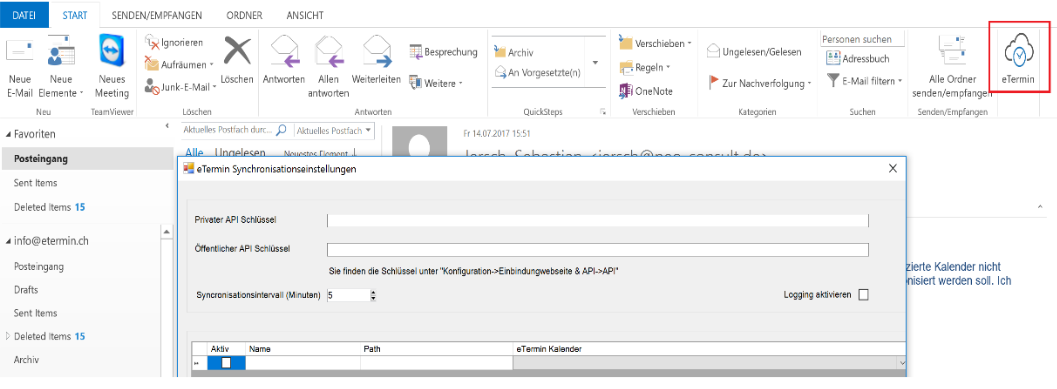
Task: Open the Regeln dropdown
Action: point(644,67)
